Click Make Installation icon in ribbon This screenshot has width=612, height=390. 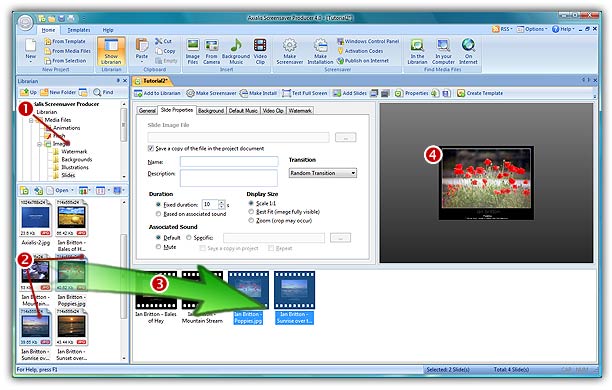[x=320, y=51]
